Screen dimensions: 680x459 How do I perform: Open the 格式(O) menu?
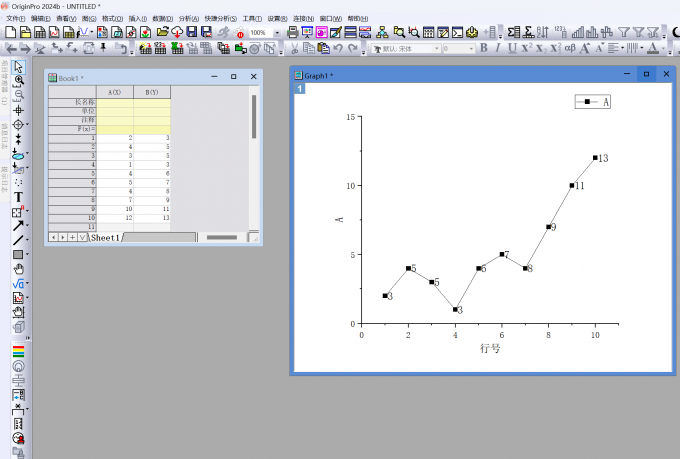click(112, 18)
